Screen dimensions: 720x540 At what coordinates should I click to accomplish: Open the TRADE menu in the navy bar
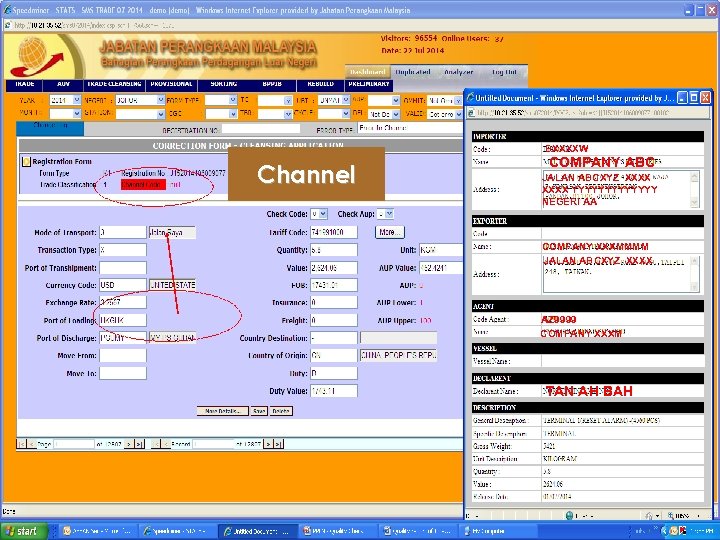[x=24, y=85]
